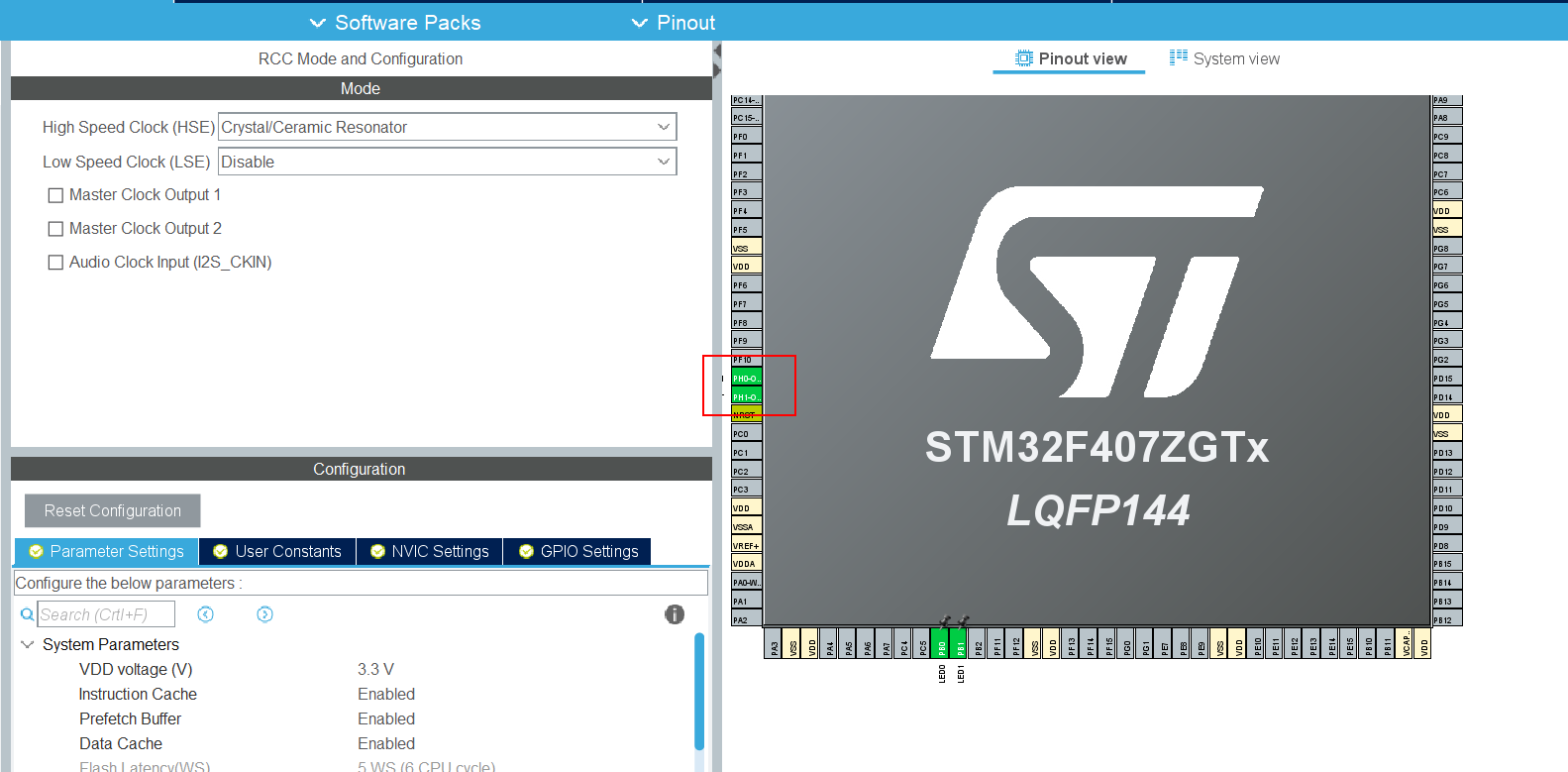This screenshot has height=772, width=1568.
Task: Click pin PC3 on the left side
Action: pos(747,489)
